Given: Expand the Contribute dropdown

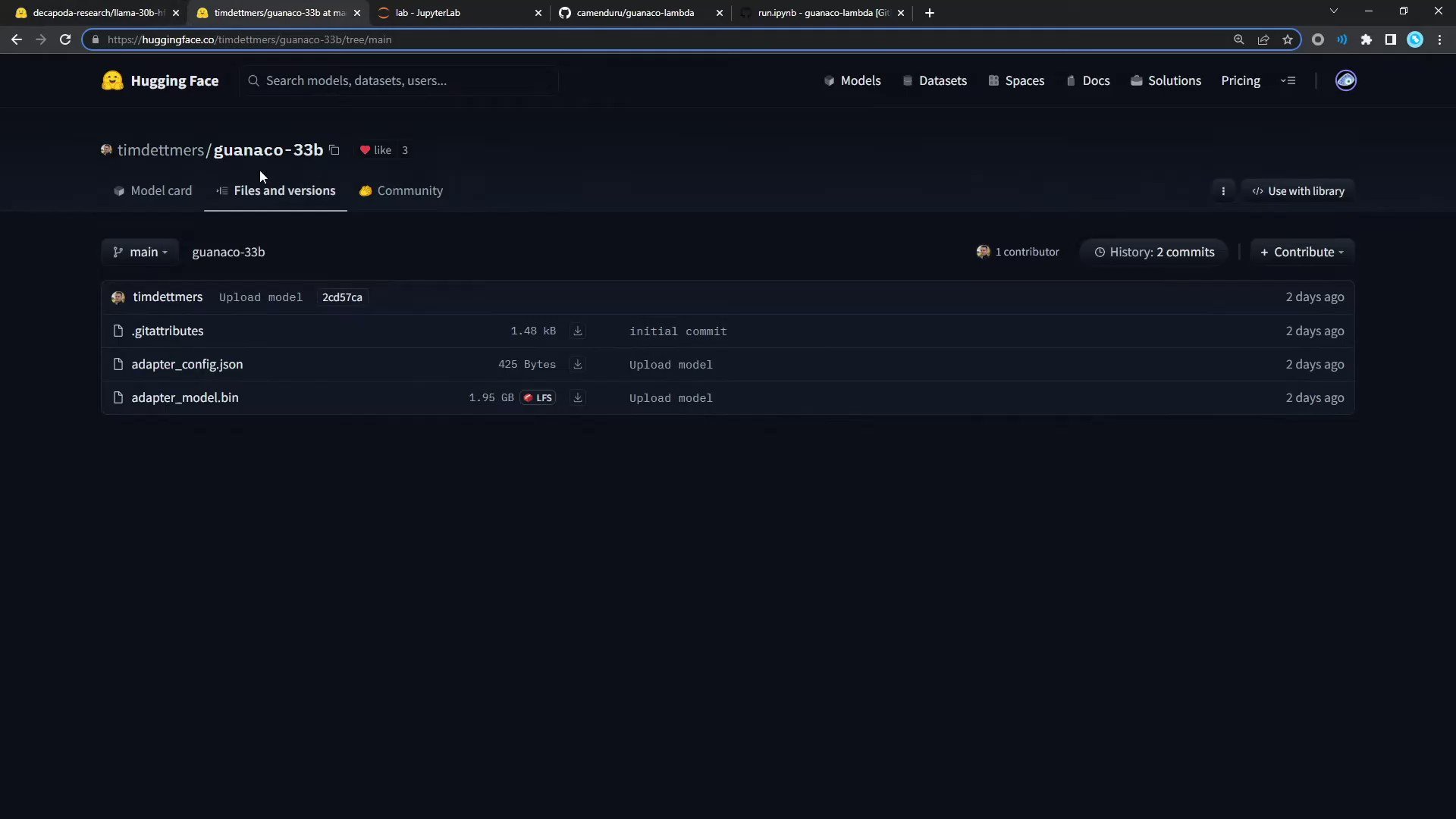Looking at the screenshot, I should (x=1302, y=252).
